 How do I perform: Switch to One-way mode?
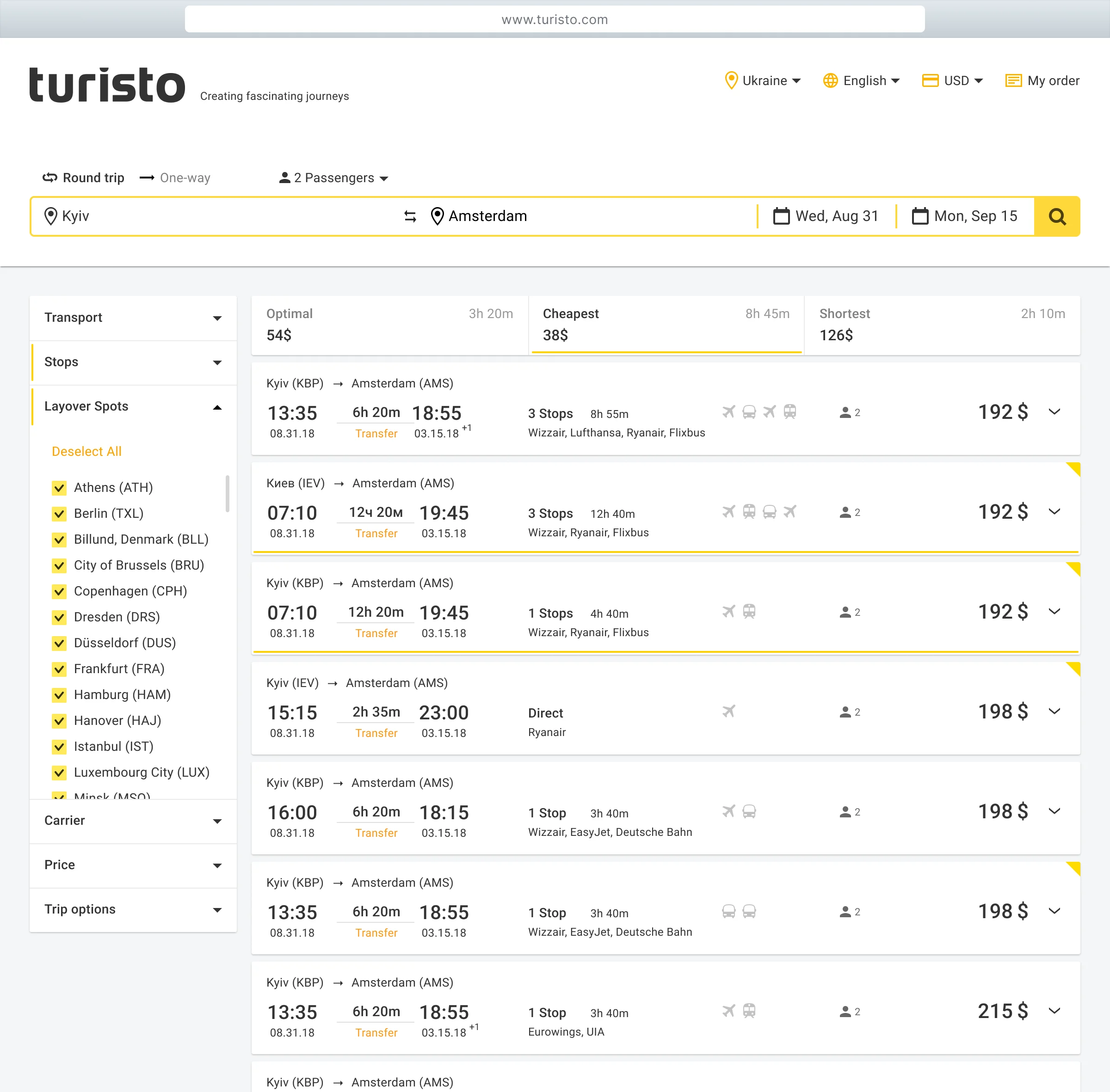(x=175, y=178)
